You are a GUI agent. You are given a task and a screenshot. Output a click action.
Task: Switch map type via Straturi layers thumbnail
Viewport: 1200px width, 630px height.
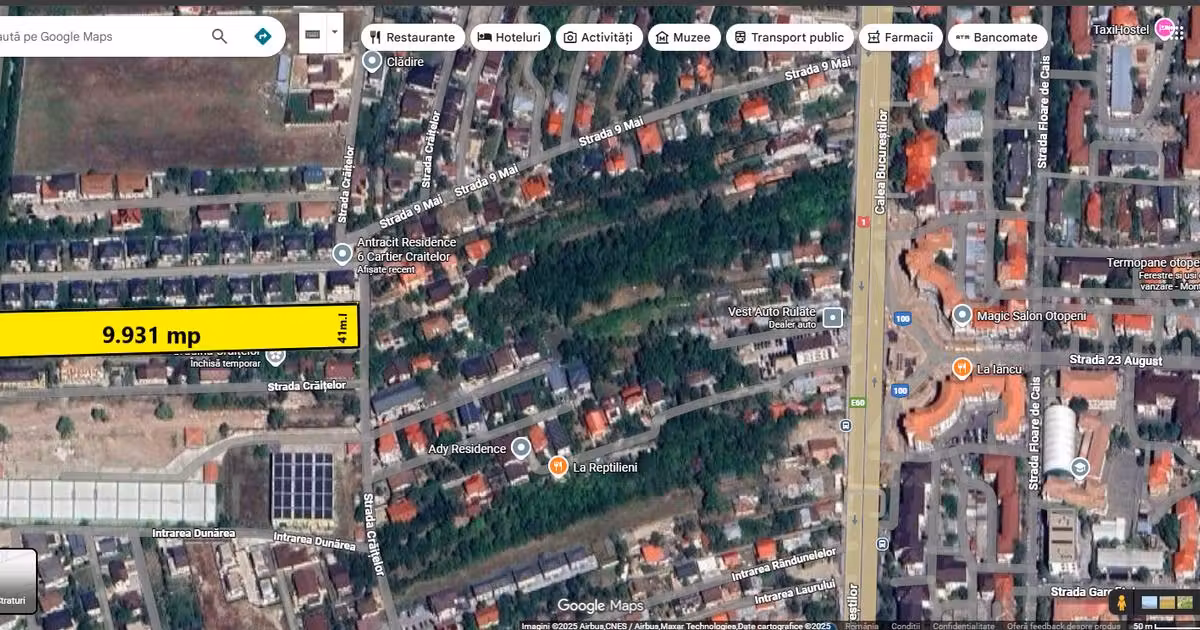click(17, 581)
